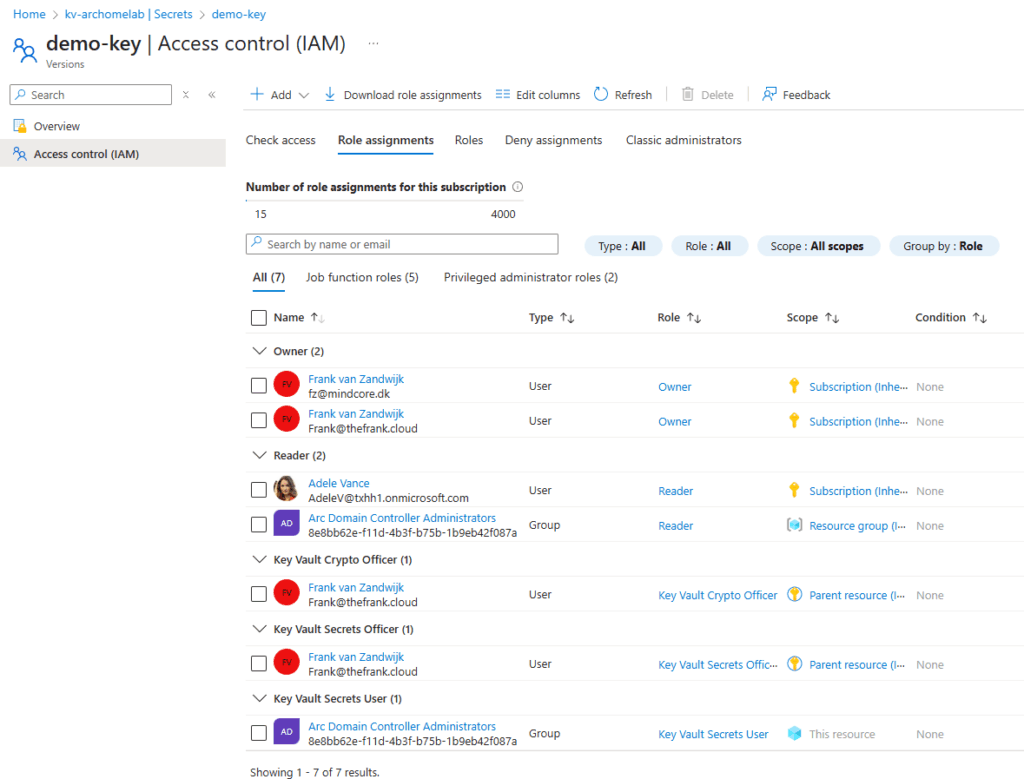Click the Edit columns icon

(x=503, y=94)
